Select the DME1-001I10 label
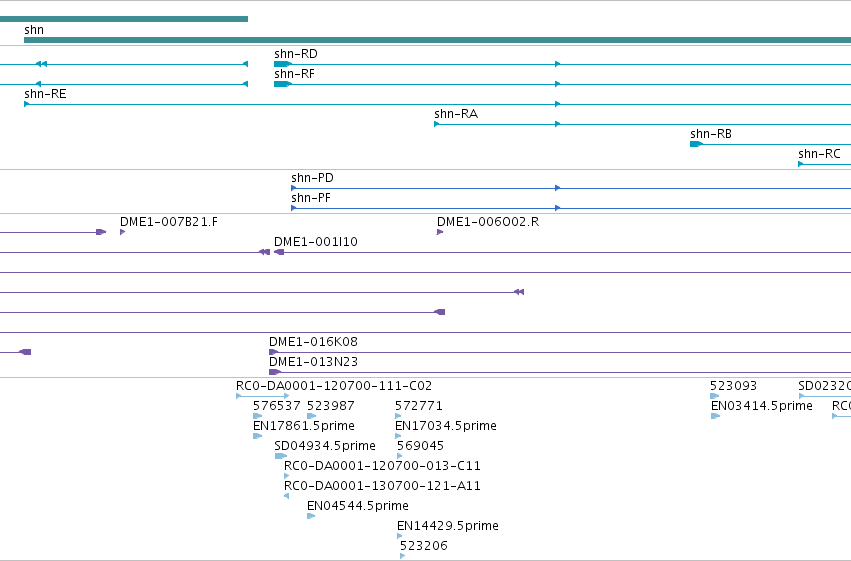This screenshot has width=851, height=561. coord(316,242)
